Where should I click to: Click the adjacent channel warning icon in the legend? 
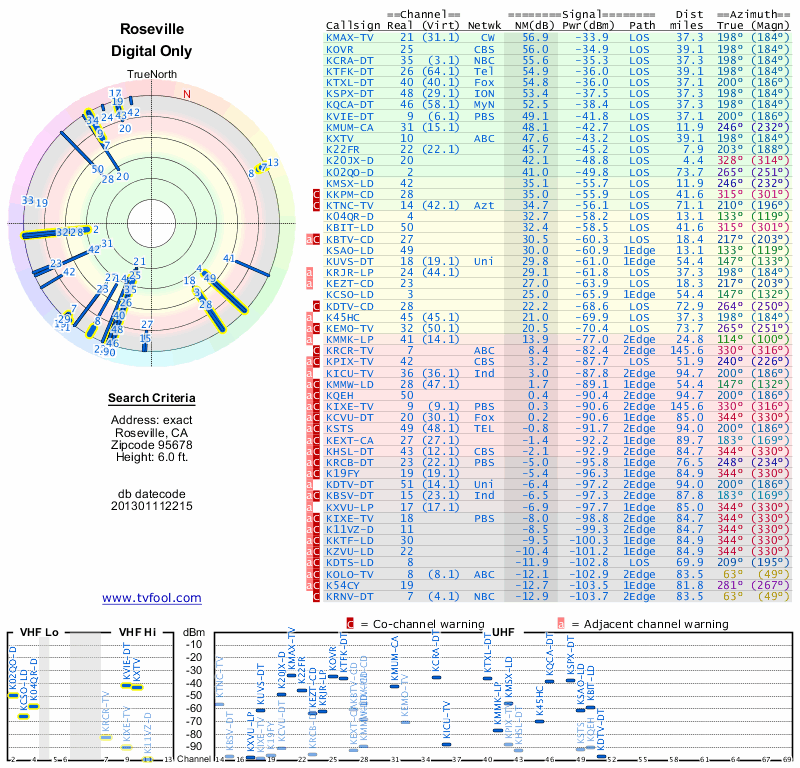click(561, 624)
